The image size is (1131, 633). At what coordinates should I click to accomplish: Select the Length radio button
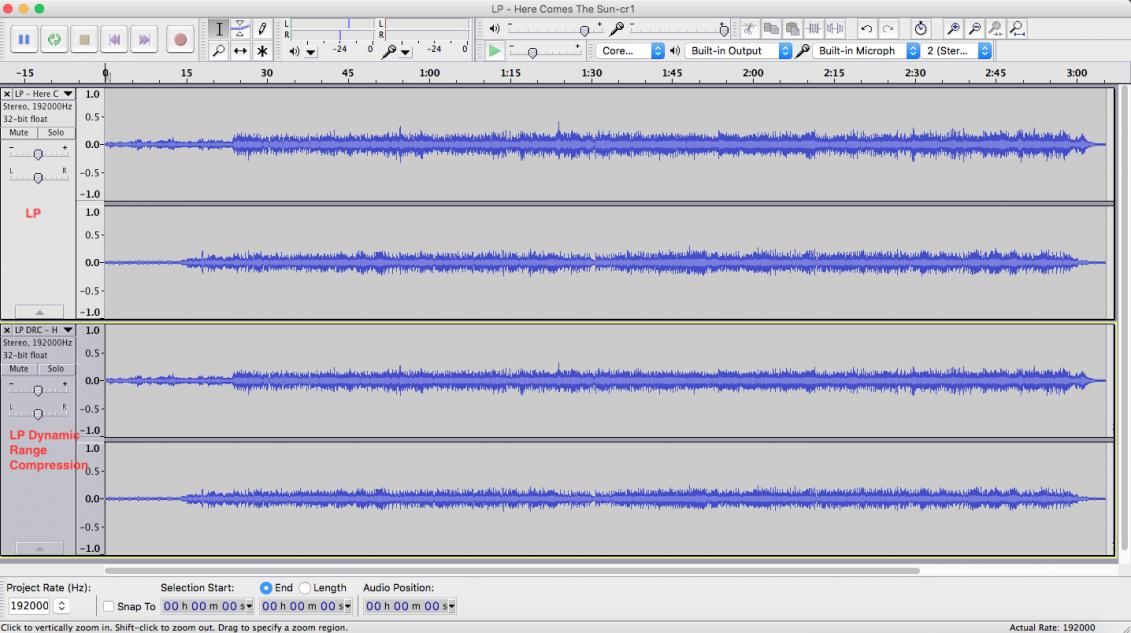(x=305, y=588)
